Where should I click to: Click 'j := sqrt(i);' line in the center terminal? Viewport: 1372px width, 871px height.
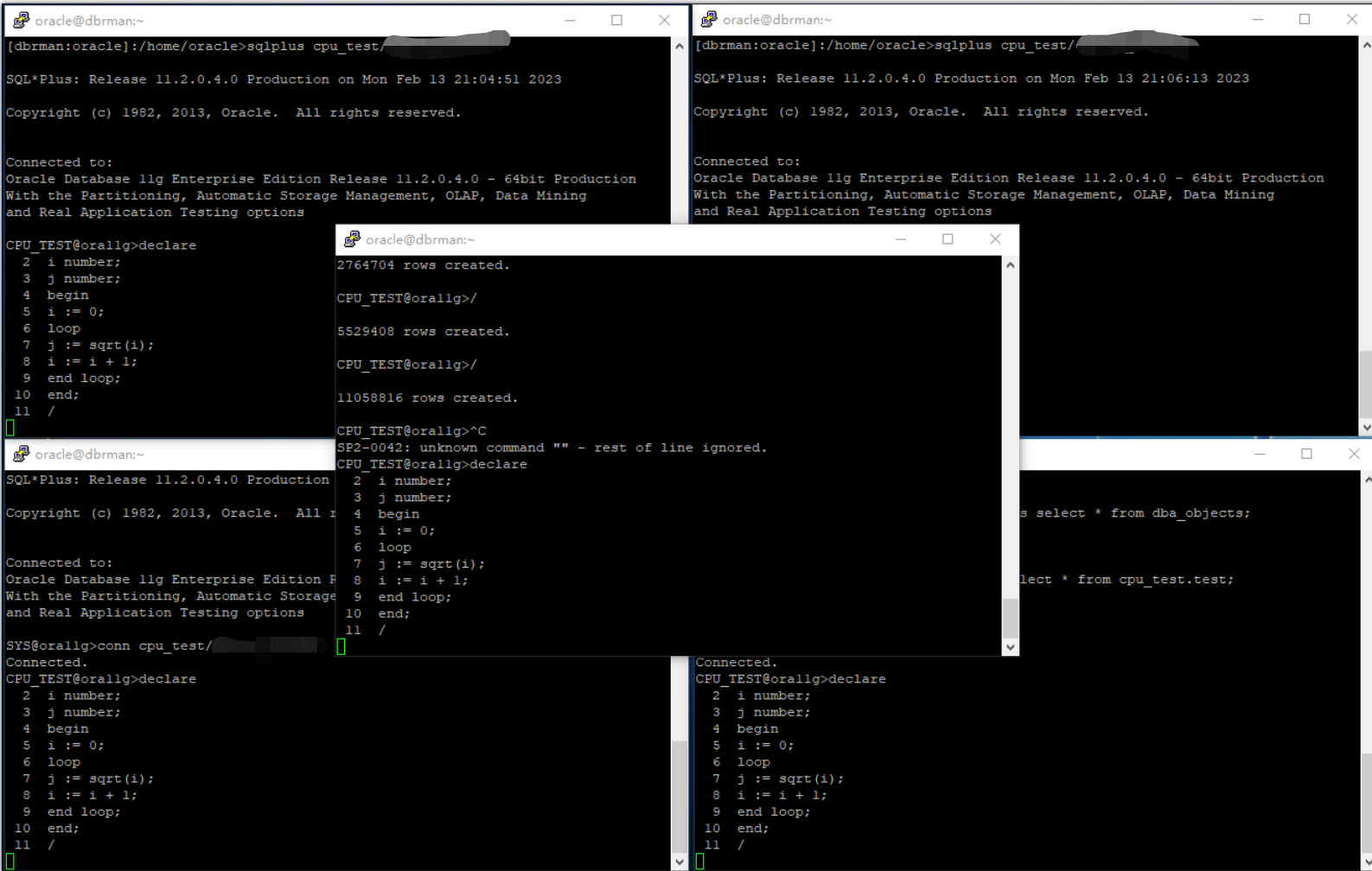coord(431,564)
